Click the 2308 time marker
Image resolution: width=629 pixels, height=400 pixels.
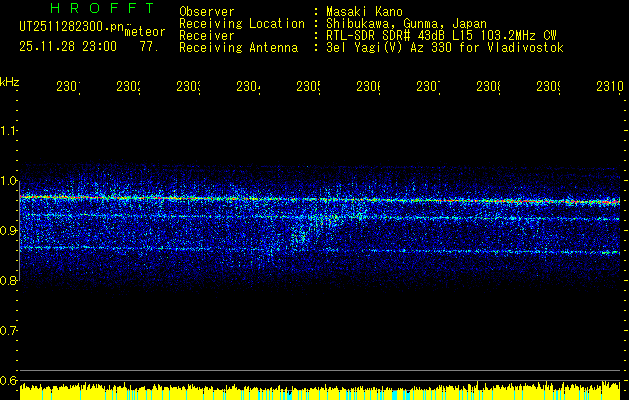point(488,87)
